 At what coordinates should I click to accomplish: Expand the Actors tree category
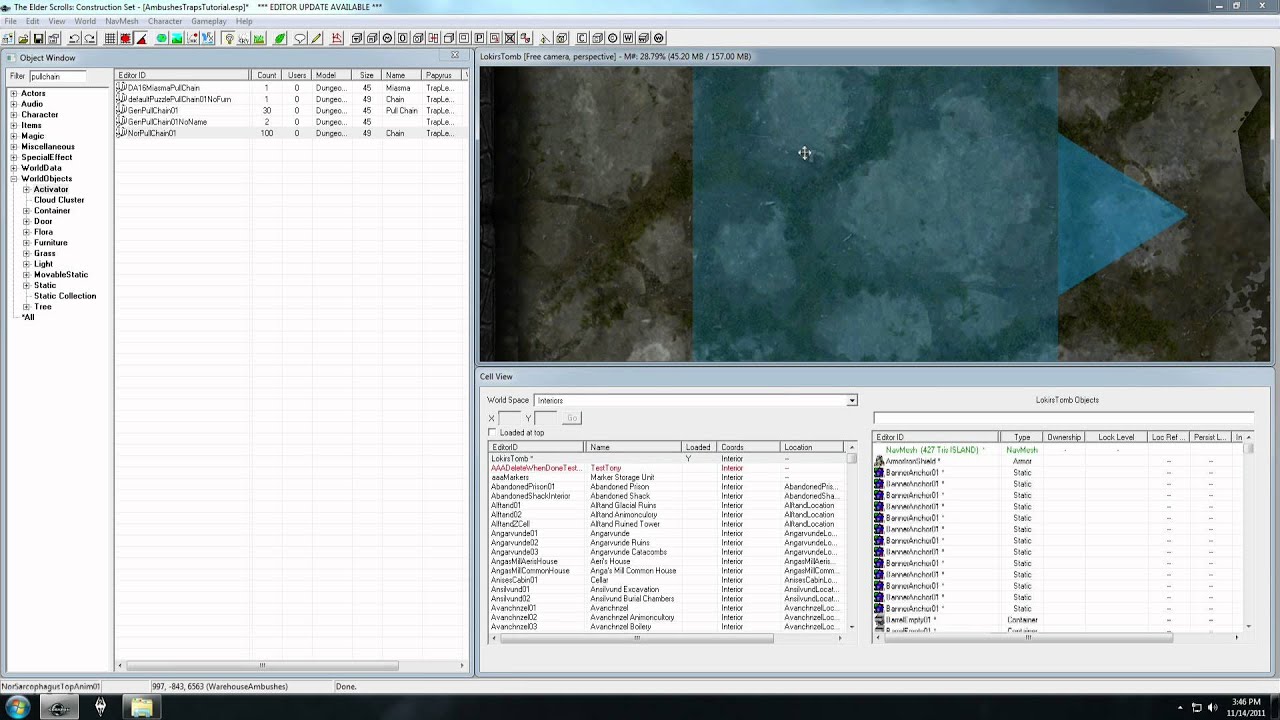pos(14,93)
